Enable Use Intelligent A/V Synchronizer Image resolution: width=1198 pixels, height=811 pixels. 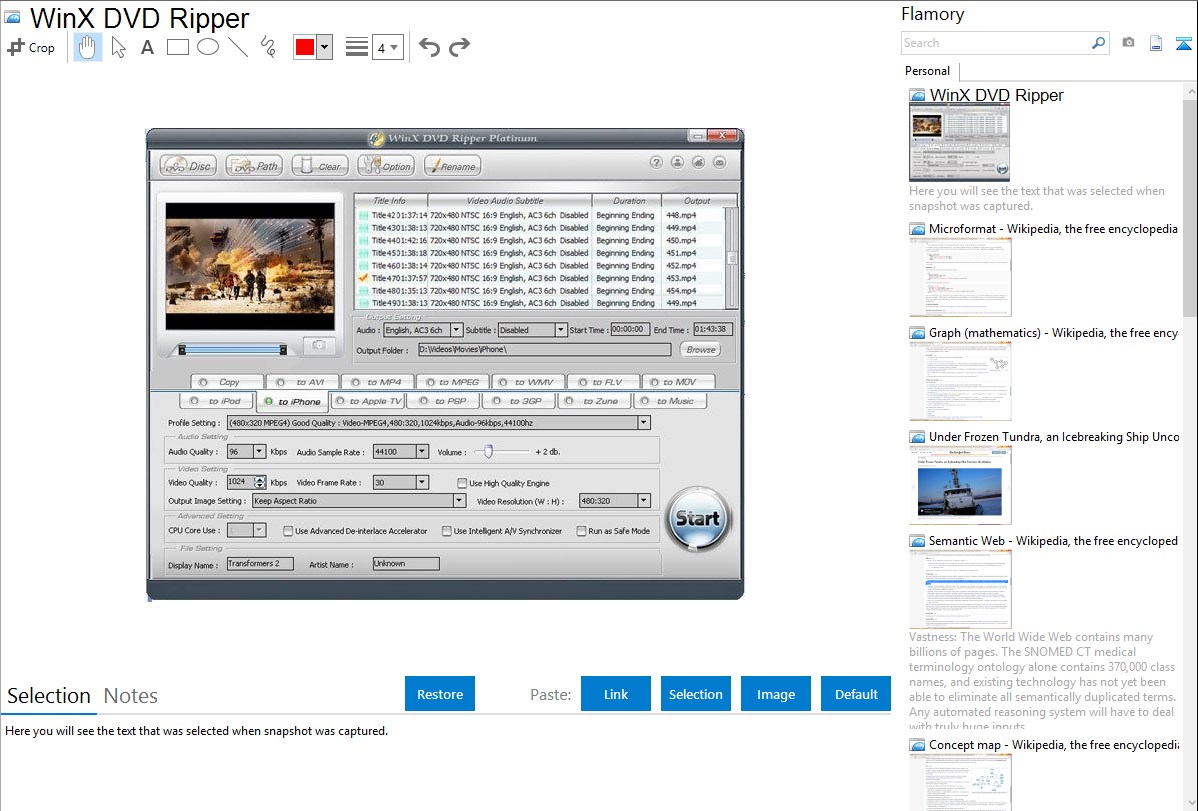point(447,531)
